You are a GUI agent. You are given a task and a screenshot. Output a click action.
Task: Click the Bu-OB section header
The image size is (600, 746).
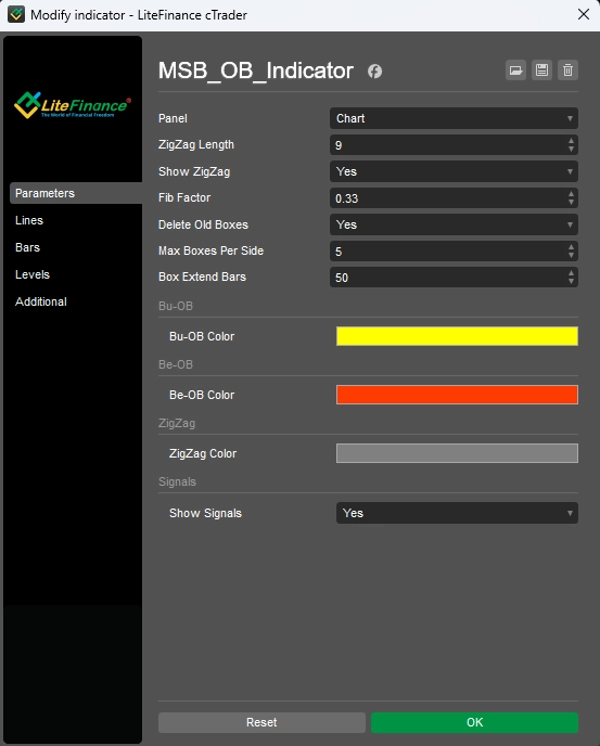[176, 306]
